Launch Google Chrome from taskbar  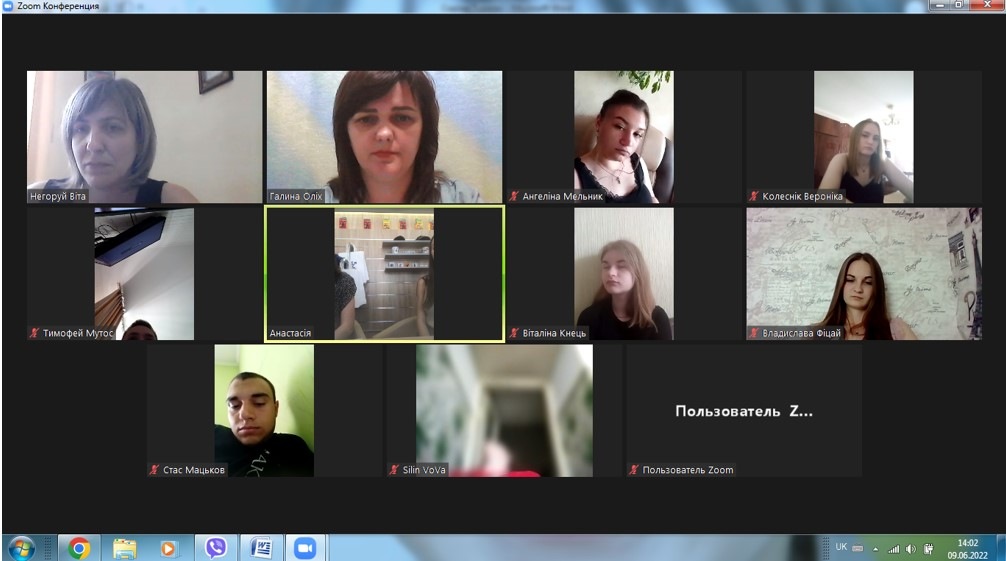click(x=79, y=549)
